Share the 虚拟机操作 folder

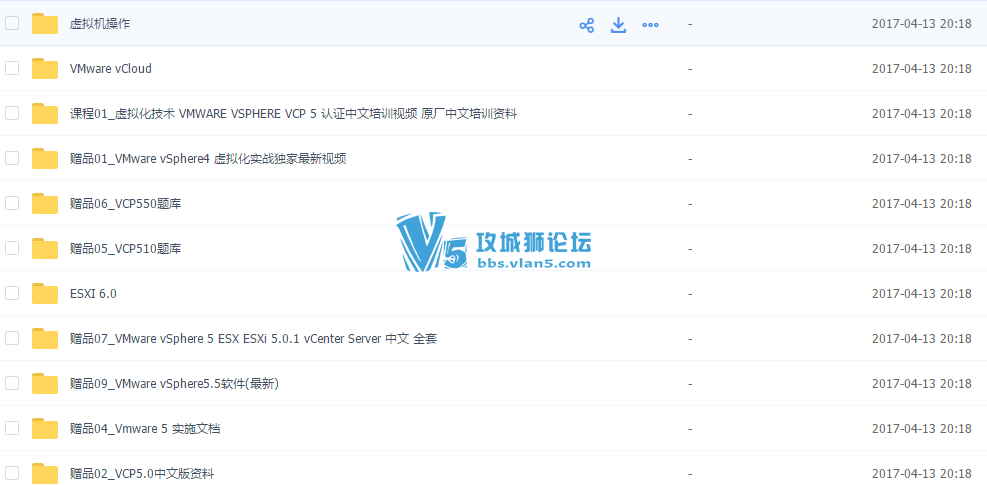coord(587,25)
